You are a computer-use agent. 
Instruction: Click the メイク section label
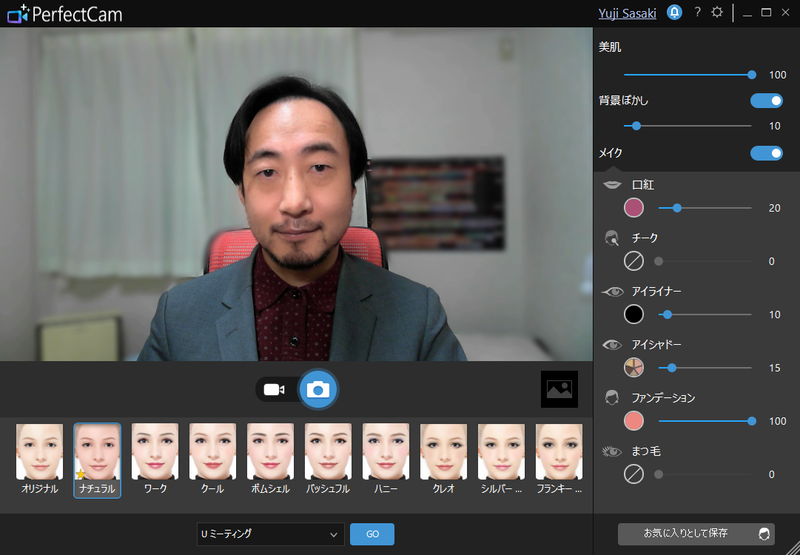(610, 153)
